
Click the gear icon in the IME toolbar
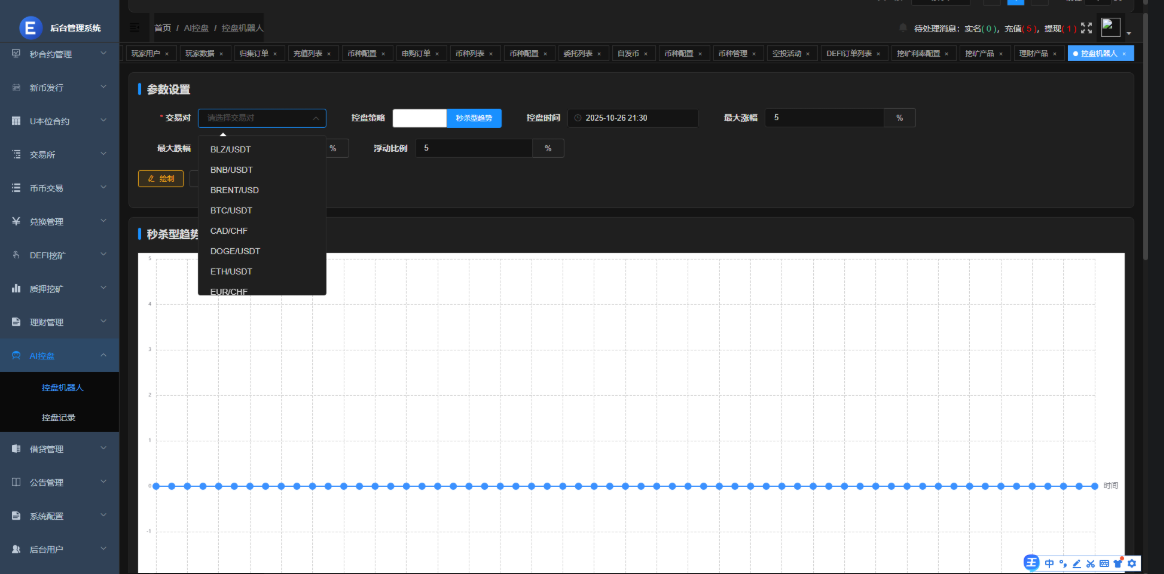coord(1132,563)
